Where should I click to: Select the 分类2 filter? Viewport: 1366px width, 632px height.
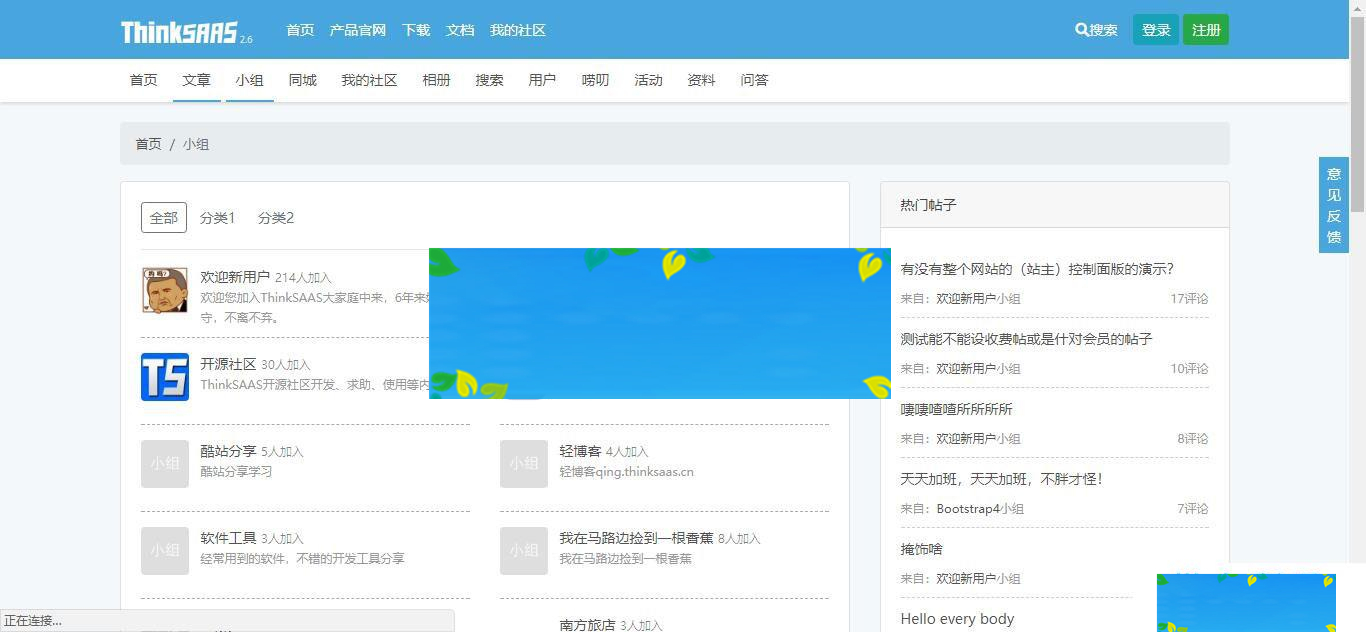276,217
